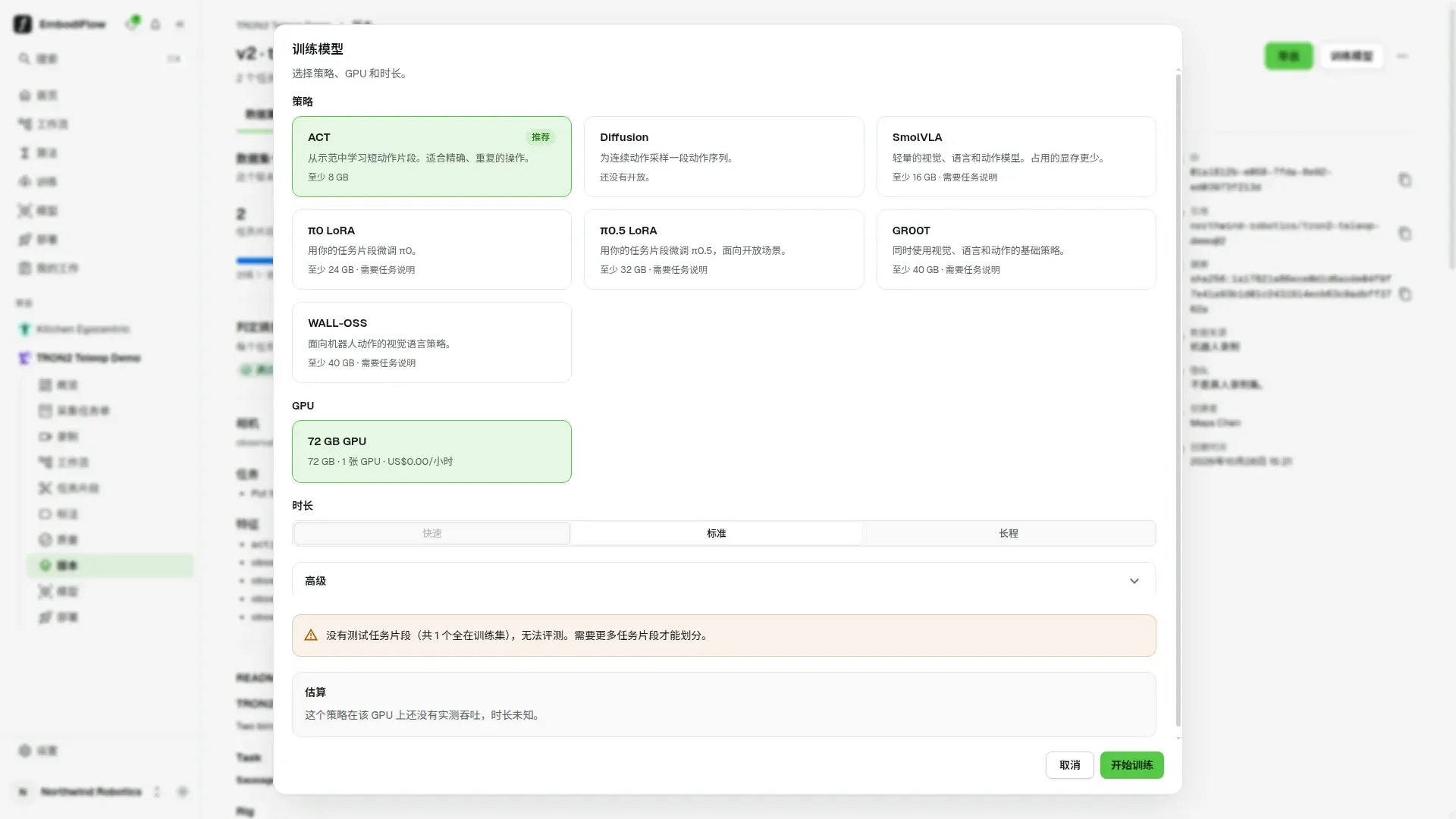Copy the sha256 hash with its copy icon

pyautogui.click(x=1404, y=293)
